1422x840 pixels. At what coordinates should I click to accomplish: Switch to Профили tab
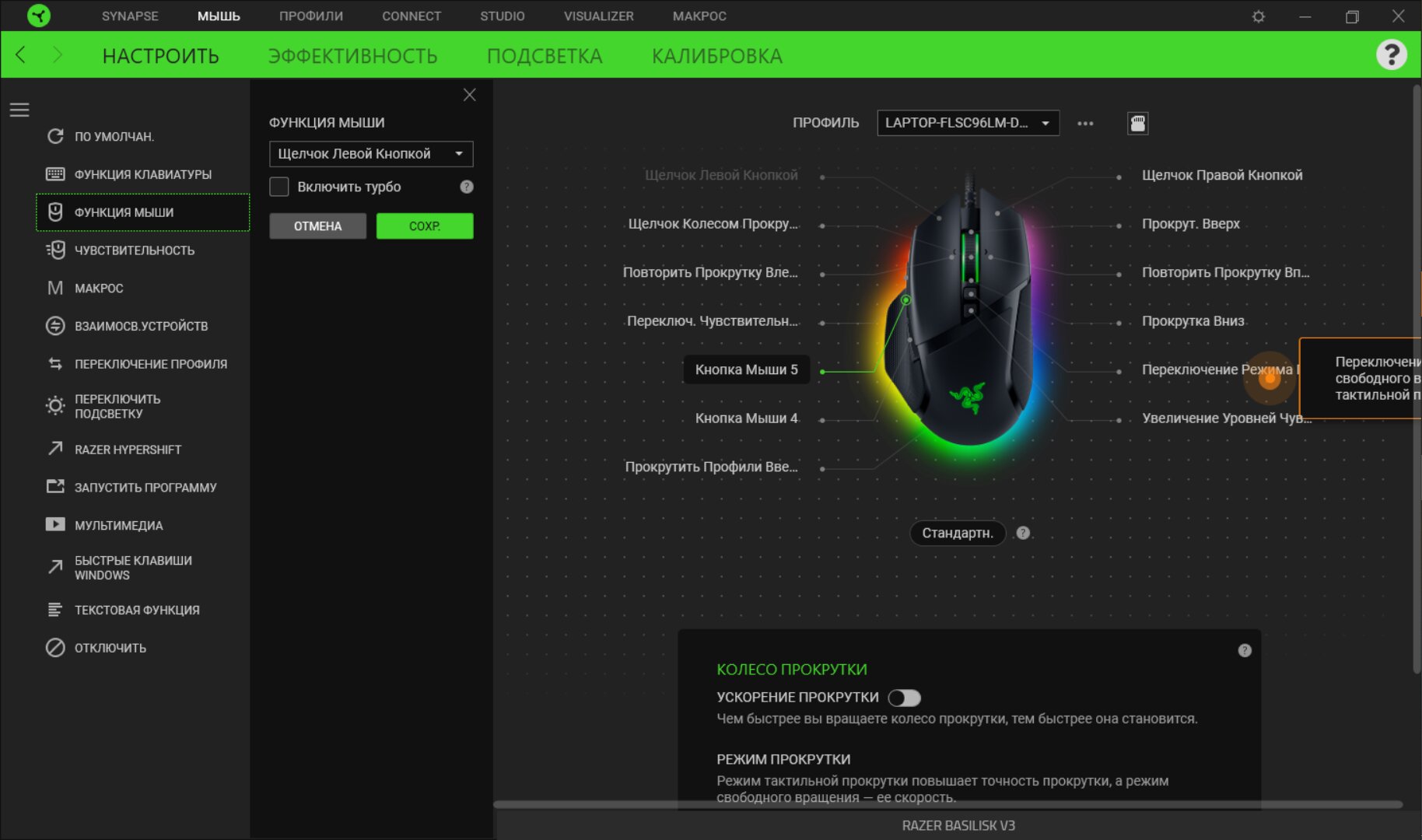(x=311, y=16)
